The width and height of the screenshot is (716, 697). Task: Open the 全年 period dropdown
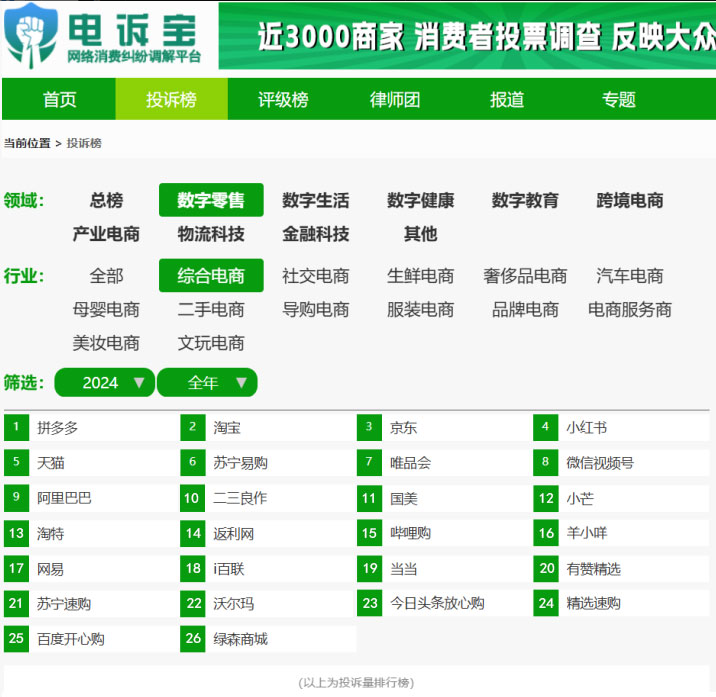click(x=207, y=382)
